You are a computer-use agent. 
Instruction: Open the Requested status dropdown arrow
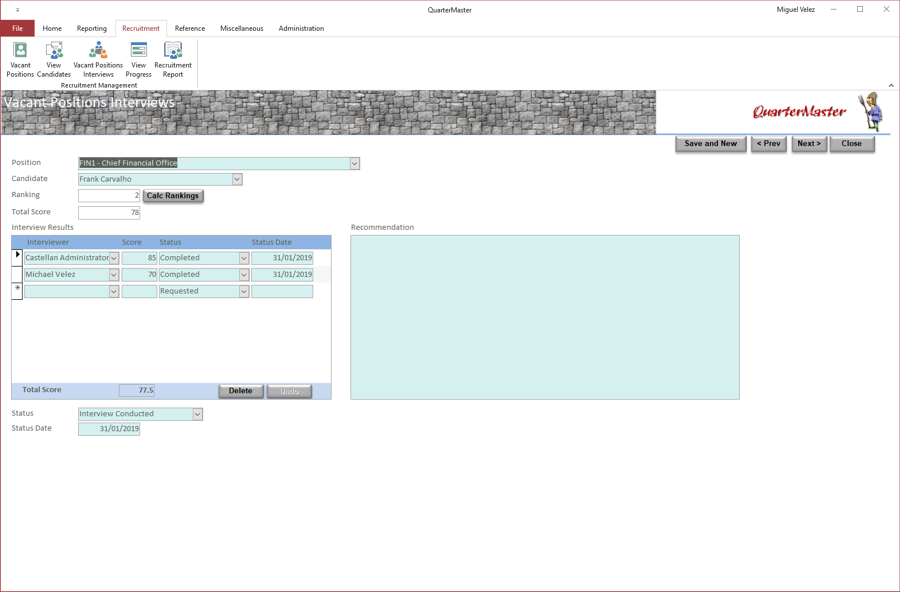click(x=244, y=292)
